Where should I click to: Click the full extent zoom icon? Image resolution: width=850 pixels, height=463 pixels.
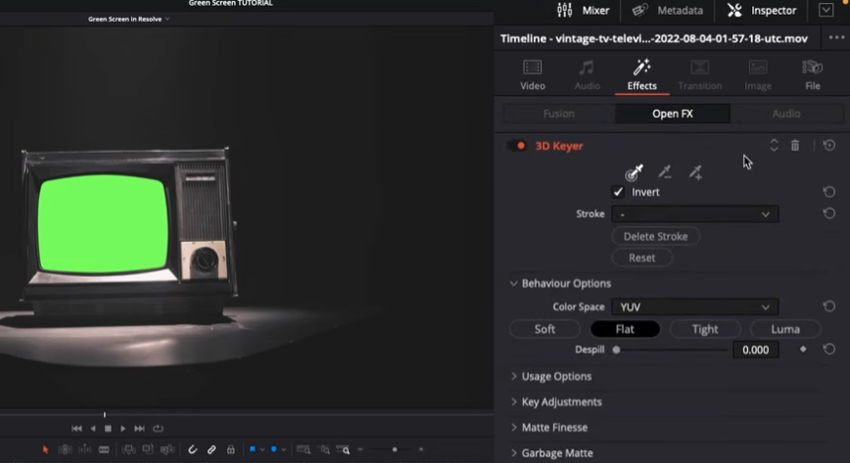pyautogui.click(x=304, y=449)
